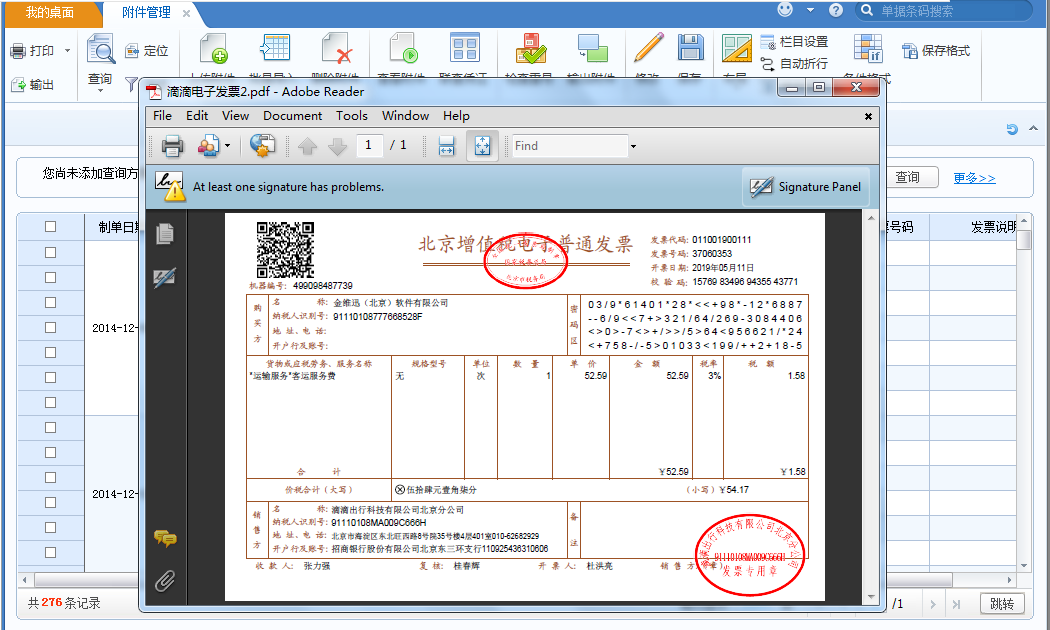The image size is (1050, 630).
Task: Open the dropdown arrow beside smiley icon
Action: pos(810,10)
